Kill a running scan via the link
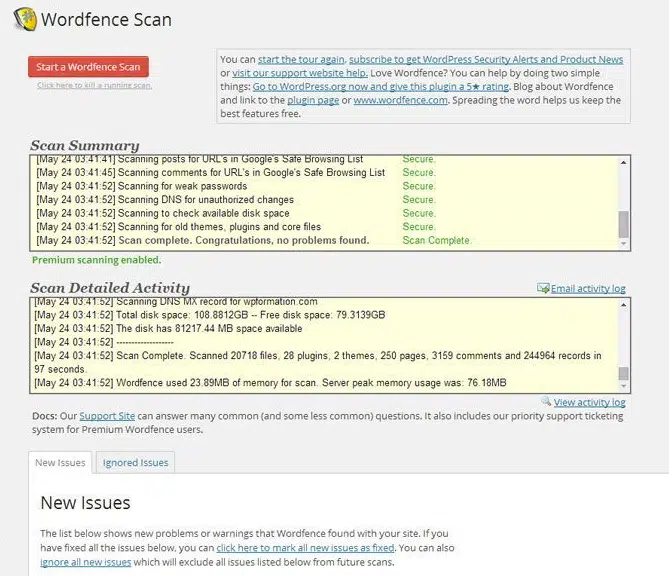This screenshot has height=576, width=669. 94,86
